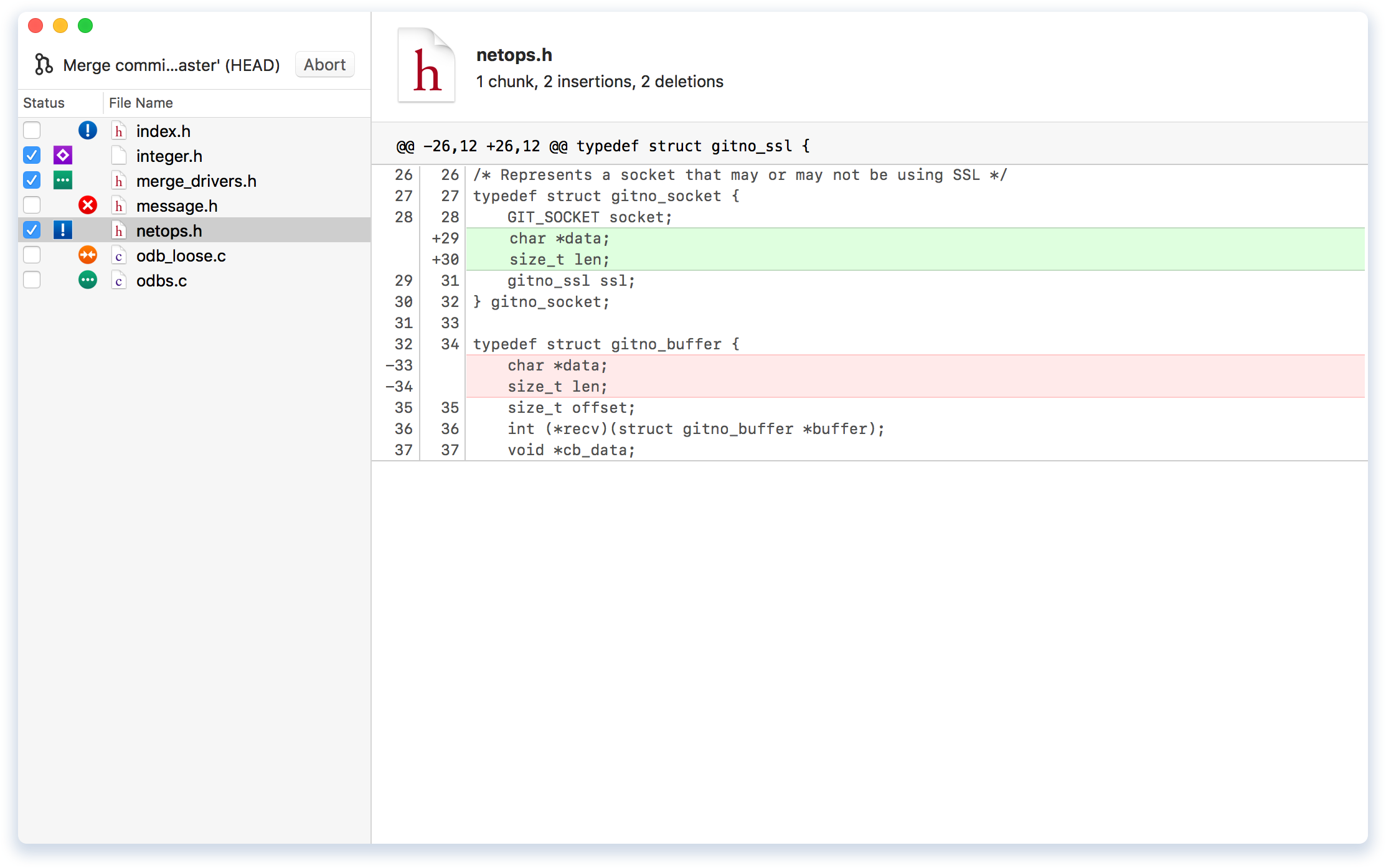Click the branch graph icon beside the merge title
1386x868 pixels.
43,64
